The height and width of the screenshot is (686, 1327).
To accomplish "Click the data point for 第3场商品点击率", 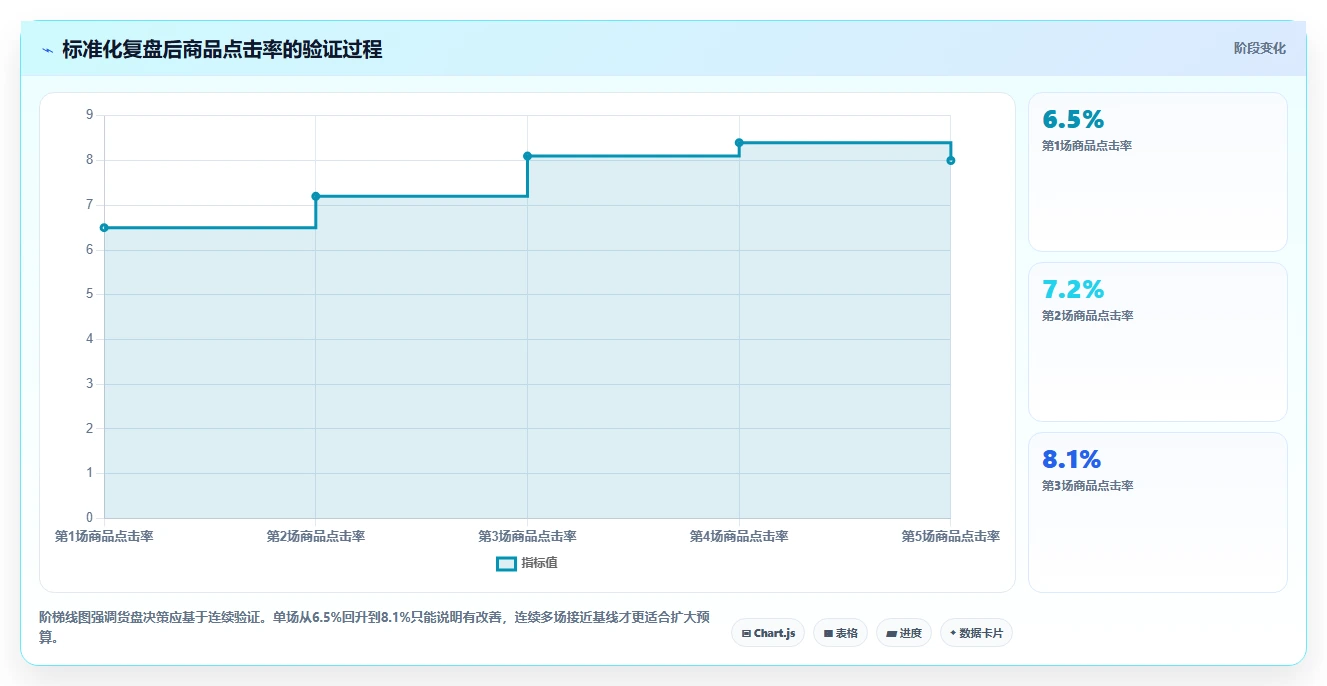I will pyautogui.click(x=527, y=156).
